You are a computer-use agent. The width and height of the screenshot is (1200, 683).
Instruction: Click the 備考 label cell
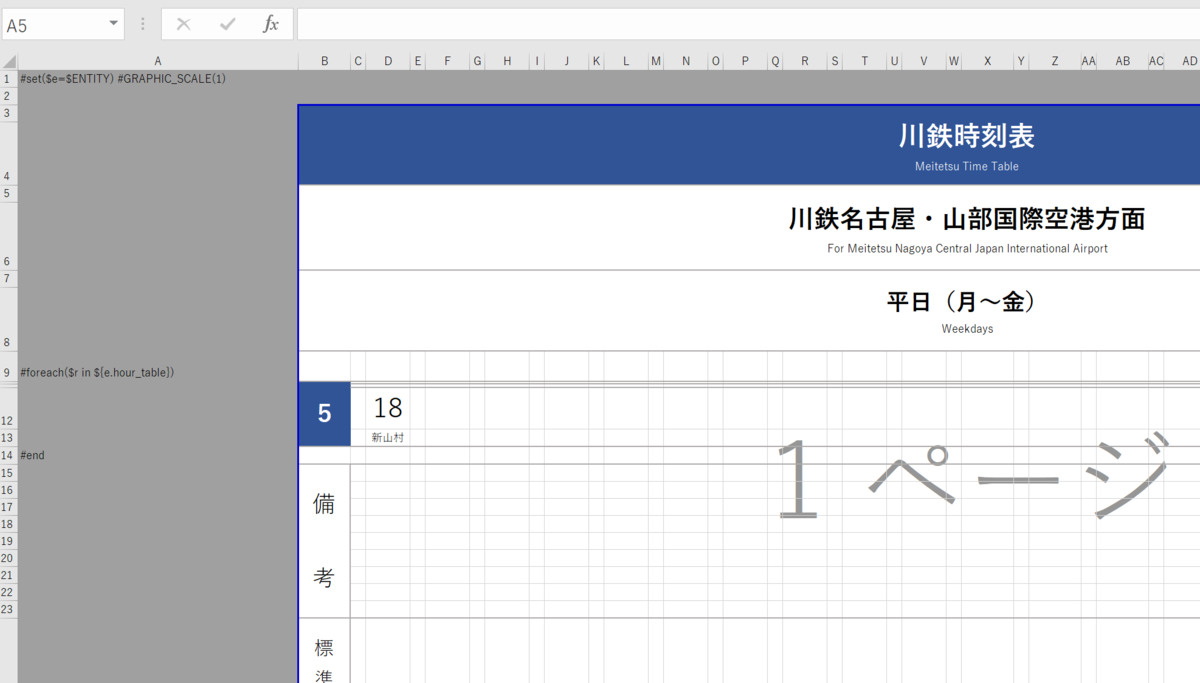324,541
